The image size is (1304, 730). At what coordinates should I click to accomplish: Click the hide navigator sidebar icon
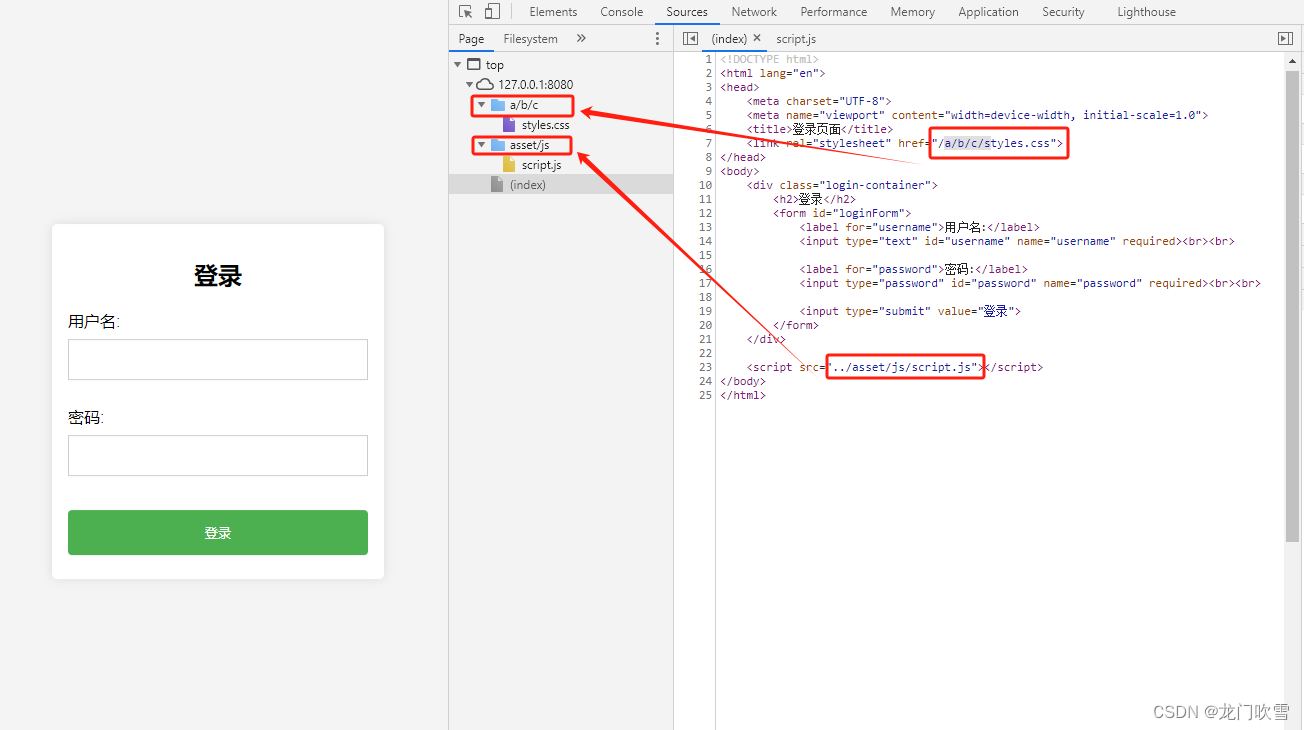(x=690, y=38)
